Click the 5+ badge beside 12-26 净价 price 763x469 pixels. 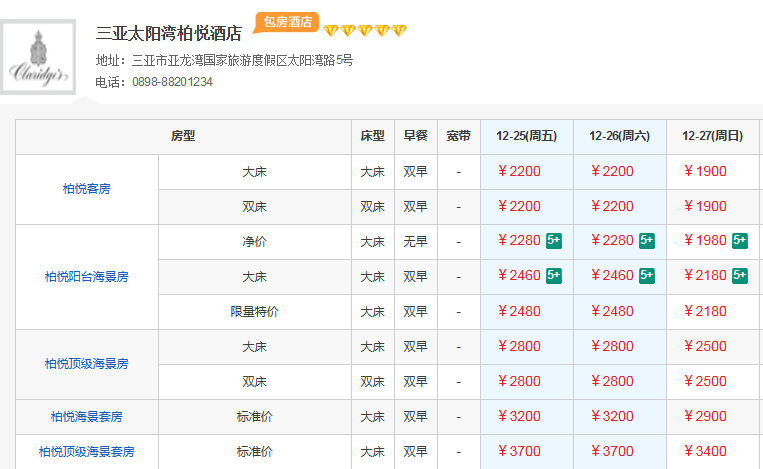[x=647, y=240]
